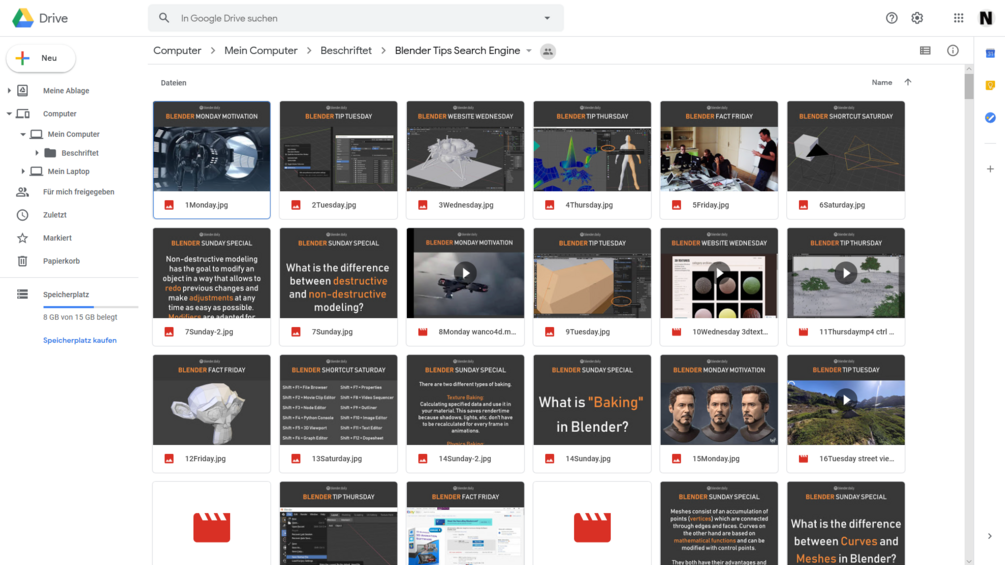Screen dimensions: 1005x565
Task: Open Calendar side panel icon
Action: coord(990,54)
